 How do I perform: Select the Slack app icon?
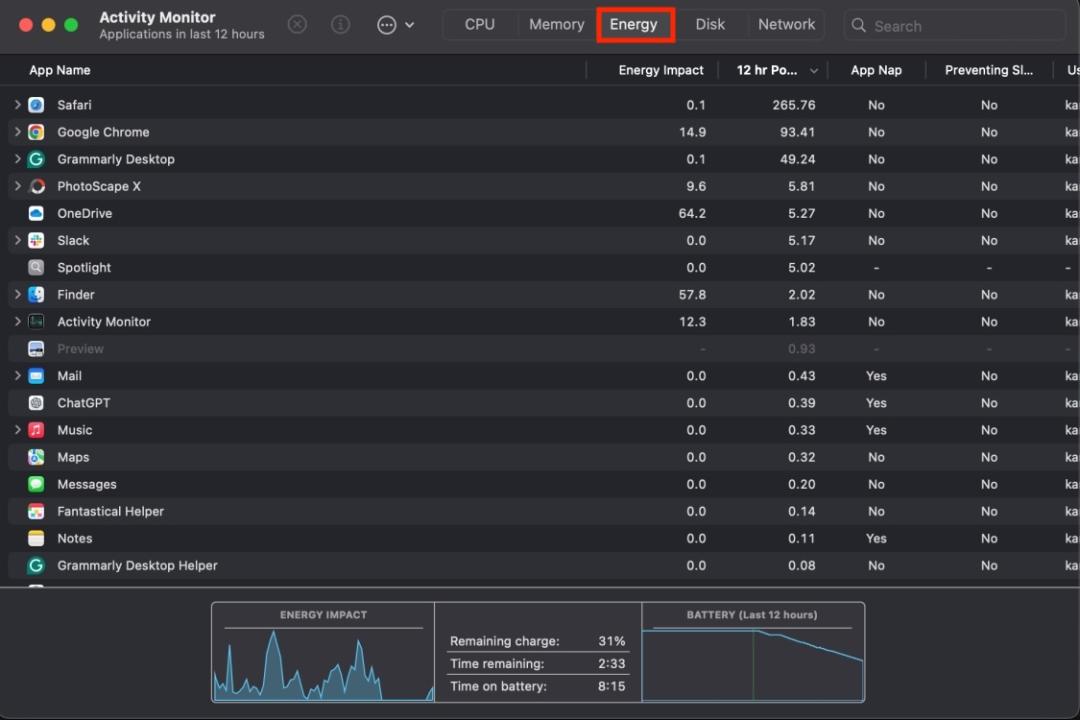point(36,240)
